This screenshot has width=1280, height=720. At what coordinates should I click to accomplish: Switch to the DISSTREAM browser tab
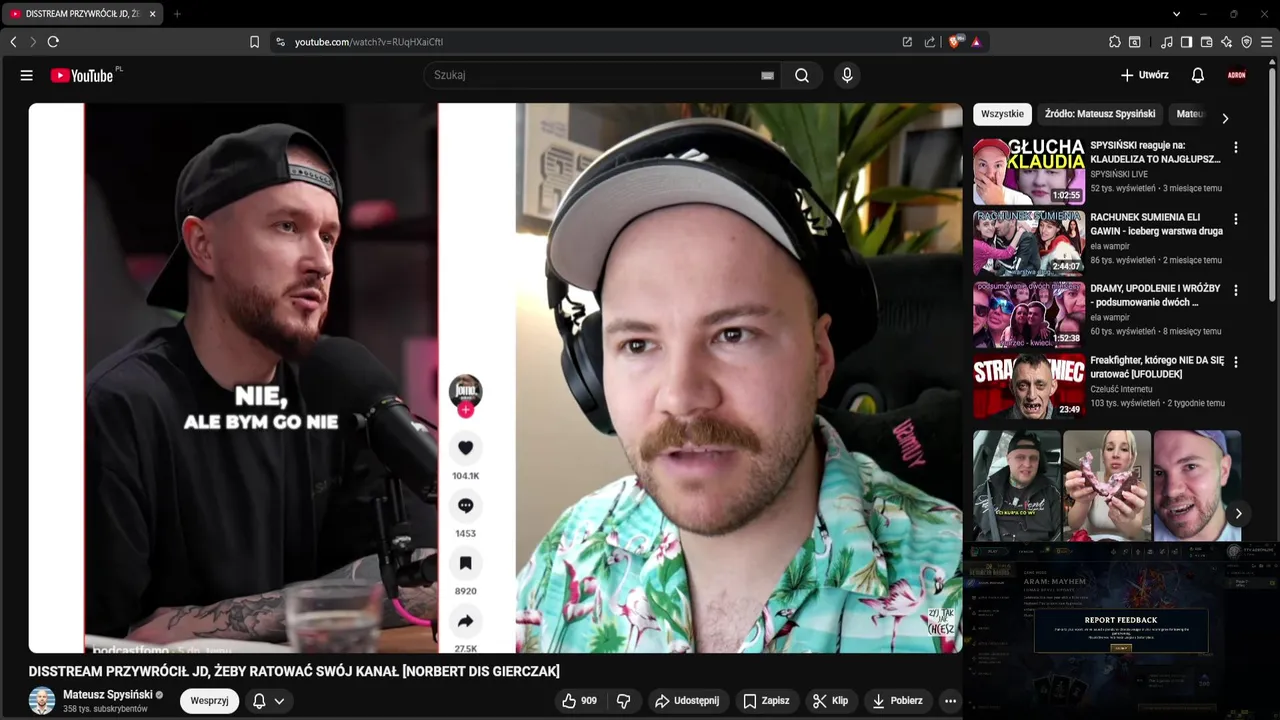[x=82, y=14]
